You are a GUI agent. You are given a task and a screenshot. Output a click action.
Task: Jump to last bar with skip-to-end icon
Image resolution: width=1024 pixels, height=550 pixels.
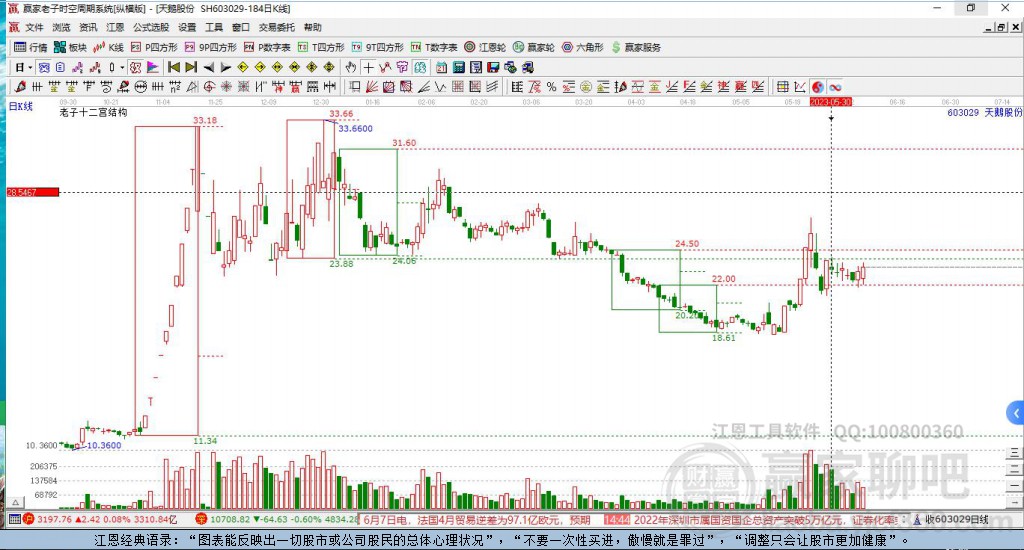pos(191,67)
